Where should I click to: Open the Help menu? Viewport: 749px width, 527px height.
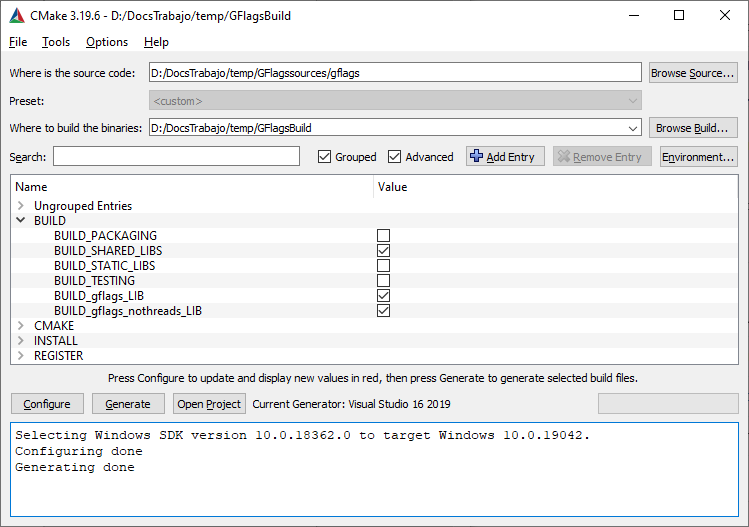(156, 42)
